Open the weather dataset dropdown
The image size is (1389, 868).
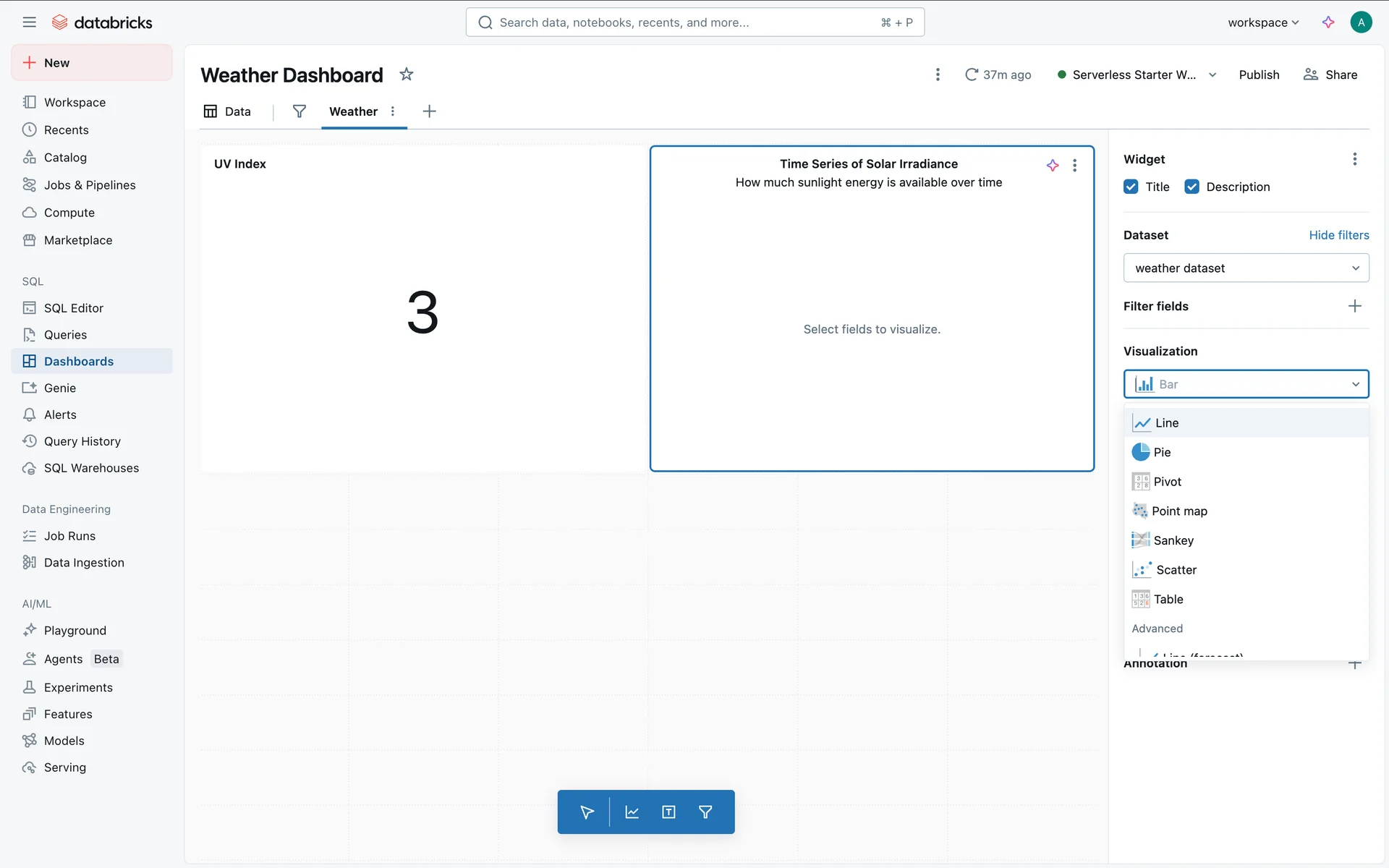click(x=1246, y=268)
